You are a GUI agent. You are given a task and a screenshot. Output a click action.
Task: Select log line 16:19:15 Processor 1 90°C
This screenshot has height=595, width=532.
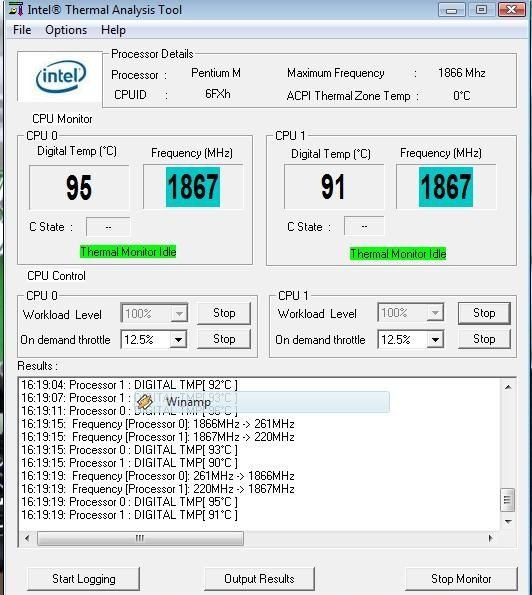129,463
